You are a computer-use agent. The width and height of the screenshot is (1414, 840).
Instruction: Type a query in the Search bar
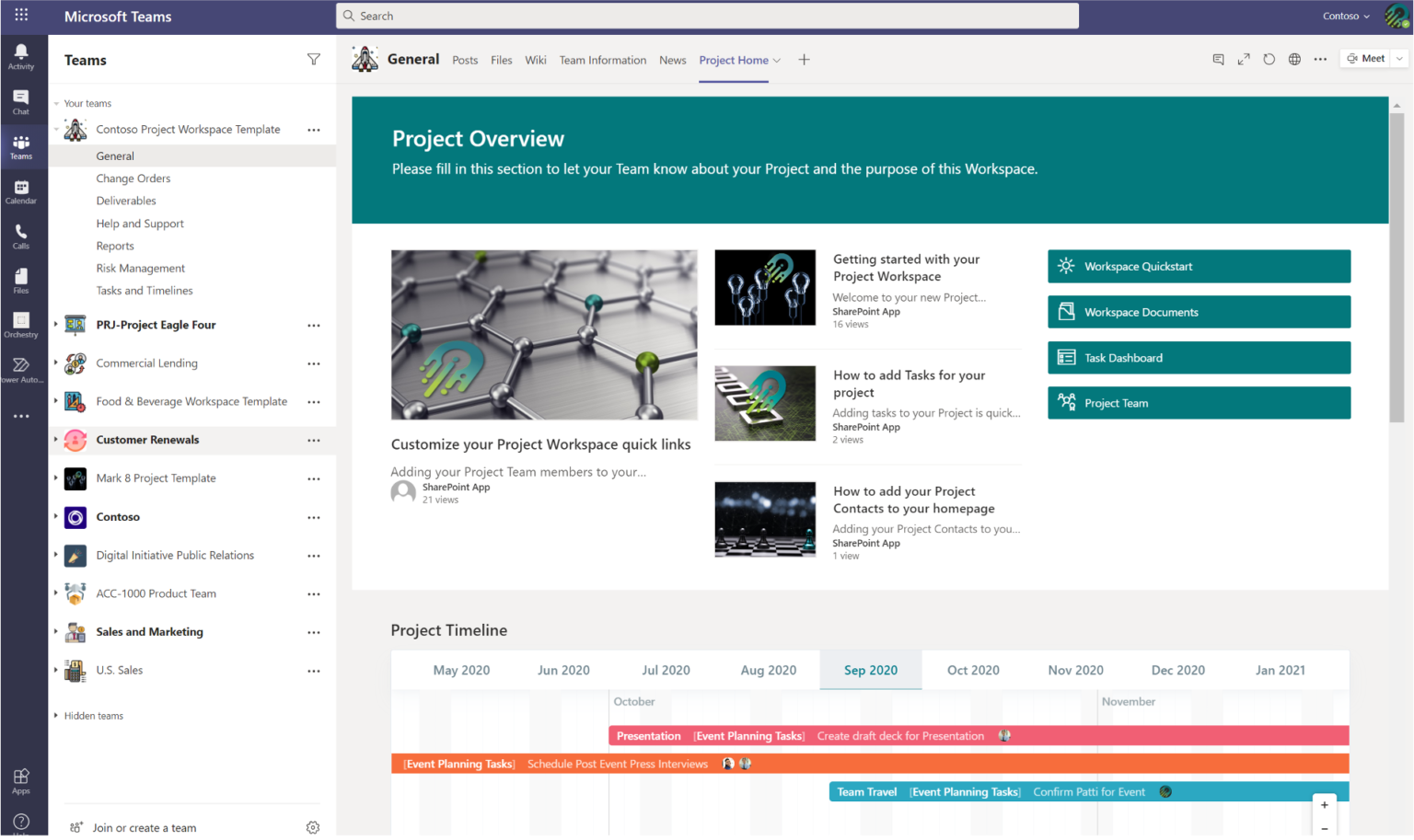pos(707,16)
